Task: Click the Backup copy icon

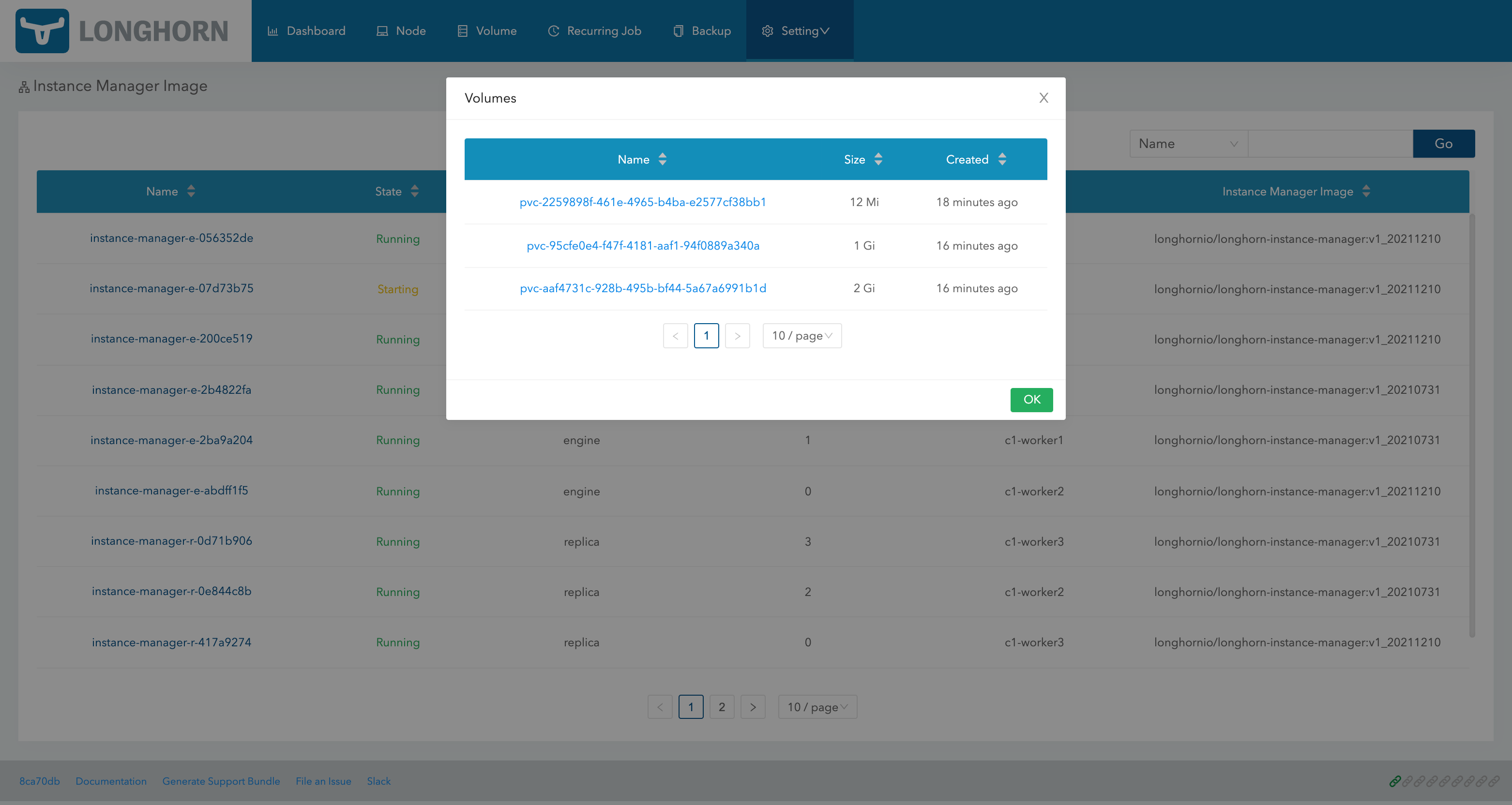Action: click(679, 30)
